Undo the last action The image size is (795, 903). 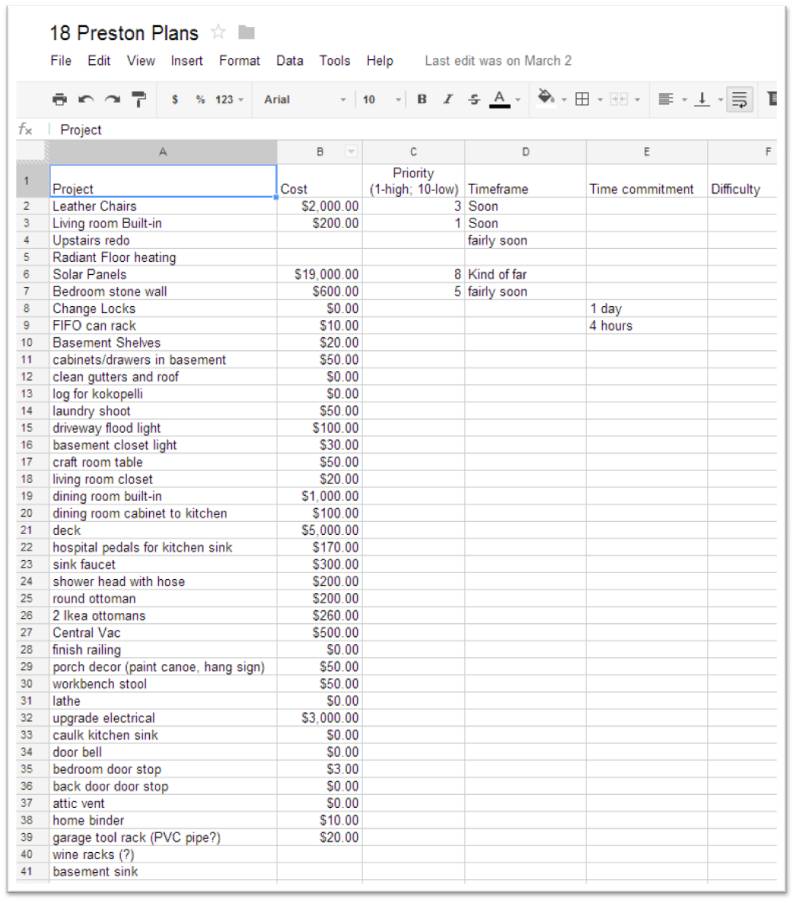point(86,100)
